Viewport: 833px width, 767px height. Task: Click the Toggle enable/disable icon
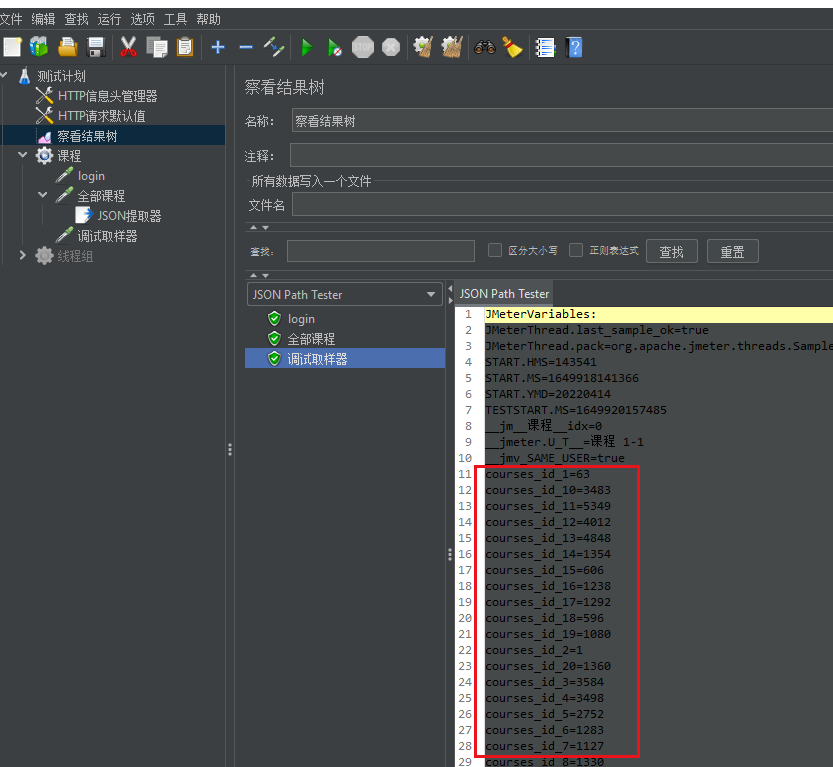tap(274, 47)
